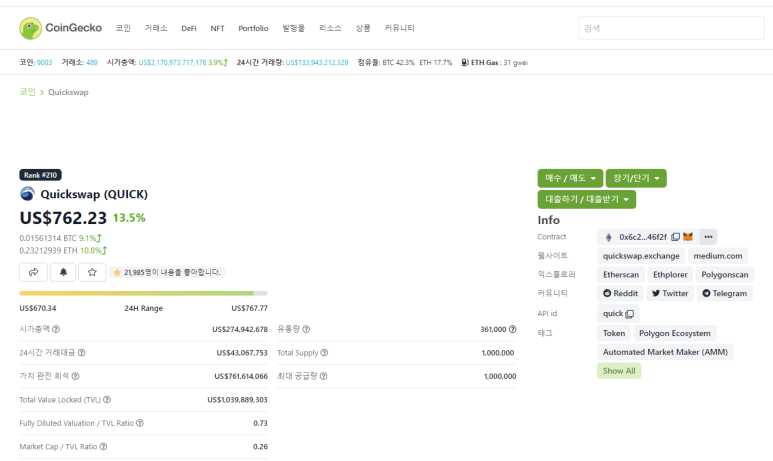
Task: Open the 거래소 navigation menu
Action: click(156, 28)
